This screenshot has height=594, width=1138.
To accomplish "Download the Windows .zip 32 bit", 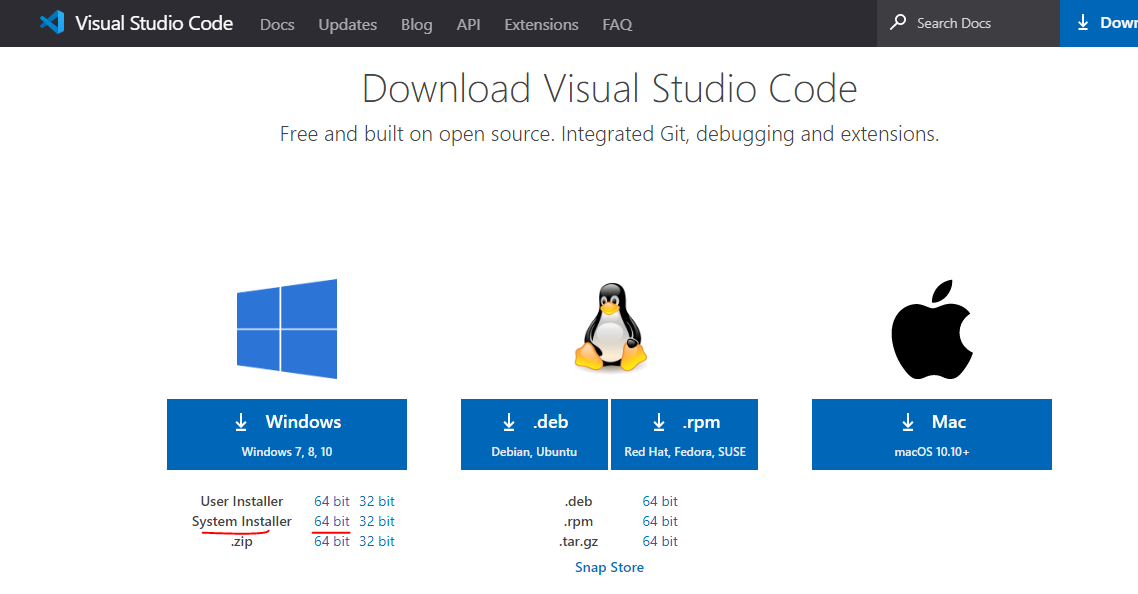I will point(377,541).
